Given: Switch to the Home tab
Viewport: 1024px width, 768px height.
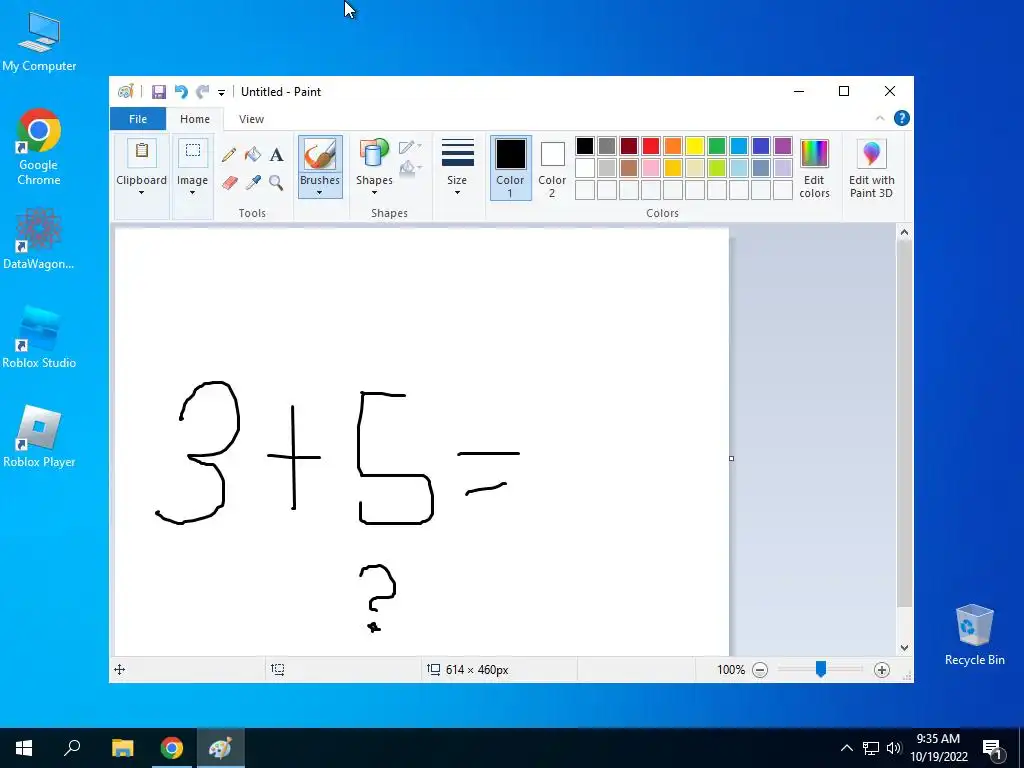Looking at the screenshot, I should [195, 119].
